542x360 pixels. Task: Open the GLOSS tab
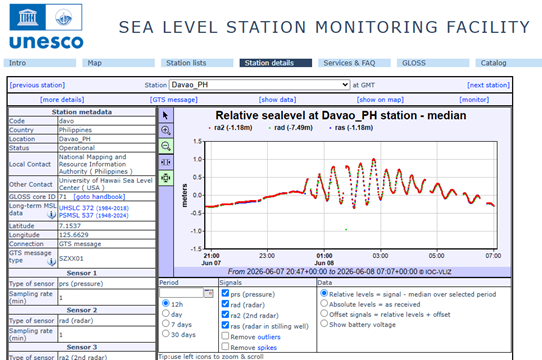pyautogui.click(x=433, y=63)
